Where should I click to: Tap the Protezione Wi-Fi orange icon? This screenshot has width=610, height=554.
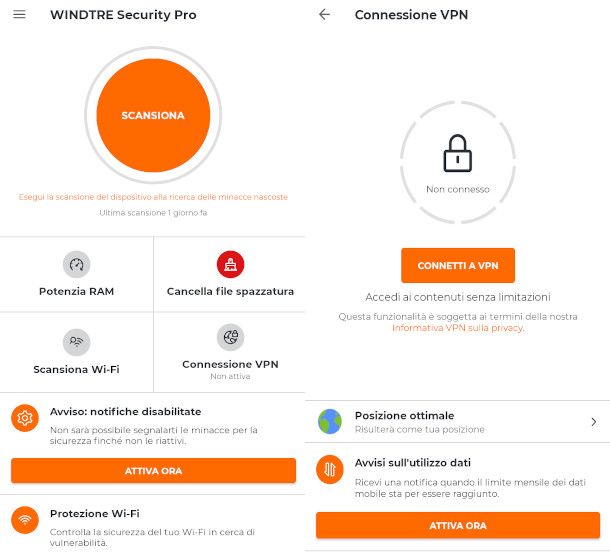25,520
